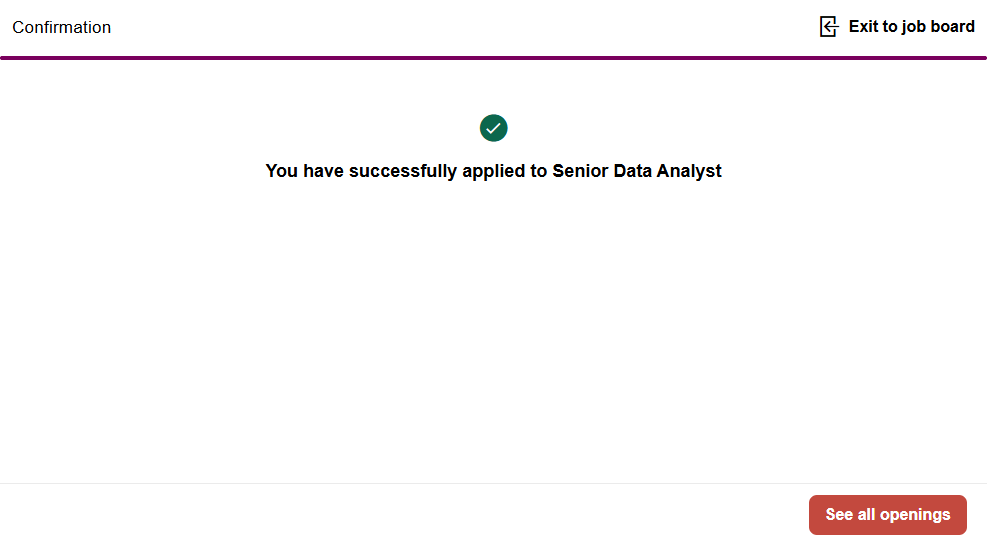Click the completed step progress line
This screenshot has width=987, height=547.
coord(493,58)
